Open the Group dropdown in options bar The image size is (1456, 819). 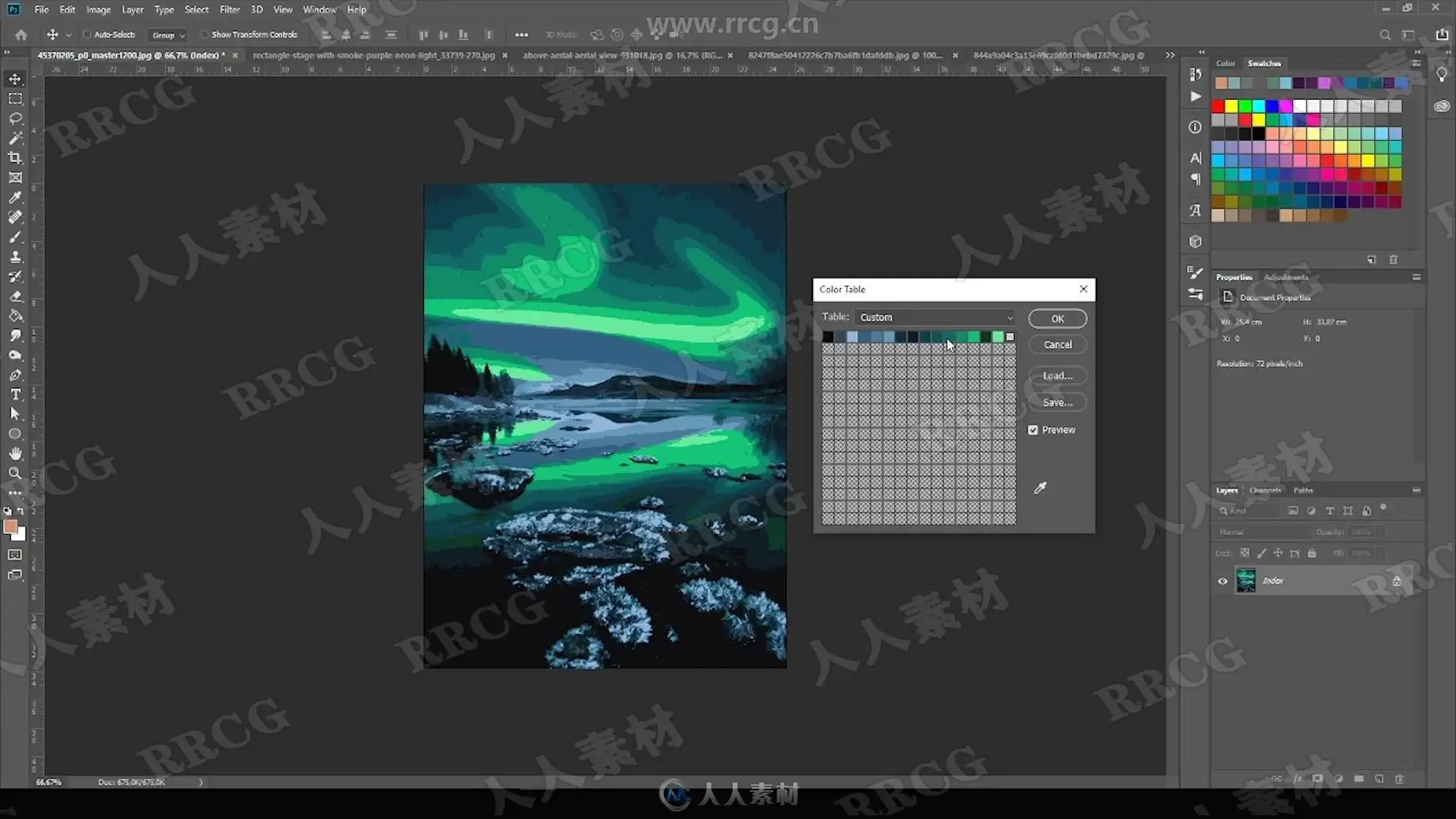coord(168,35)
